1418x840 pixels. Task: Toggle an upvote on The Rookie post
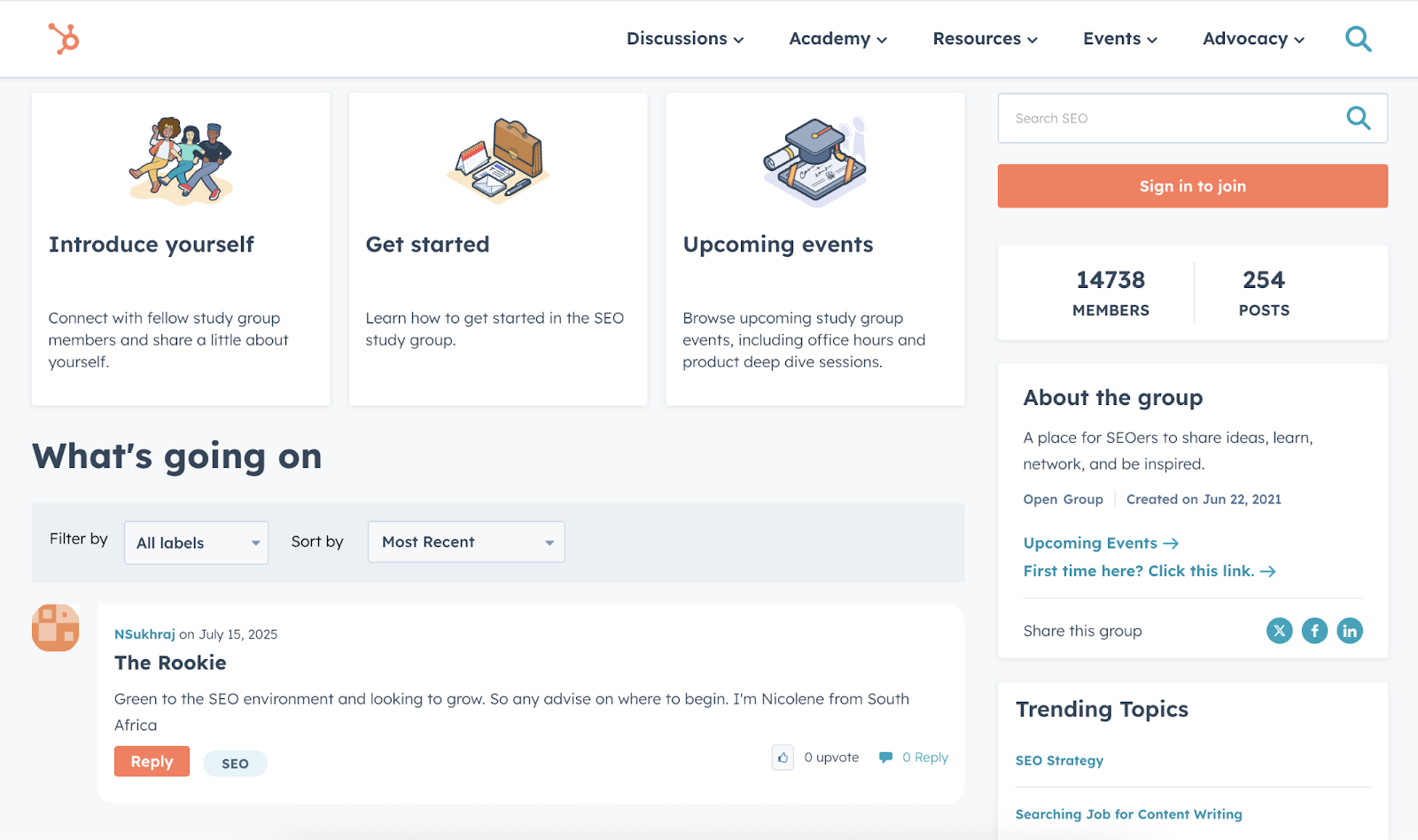[x=783, y=758]
